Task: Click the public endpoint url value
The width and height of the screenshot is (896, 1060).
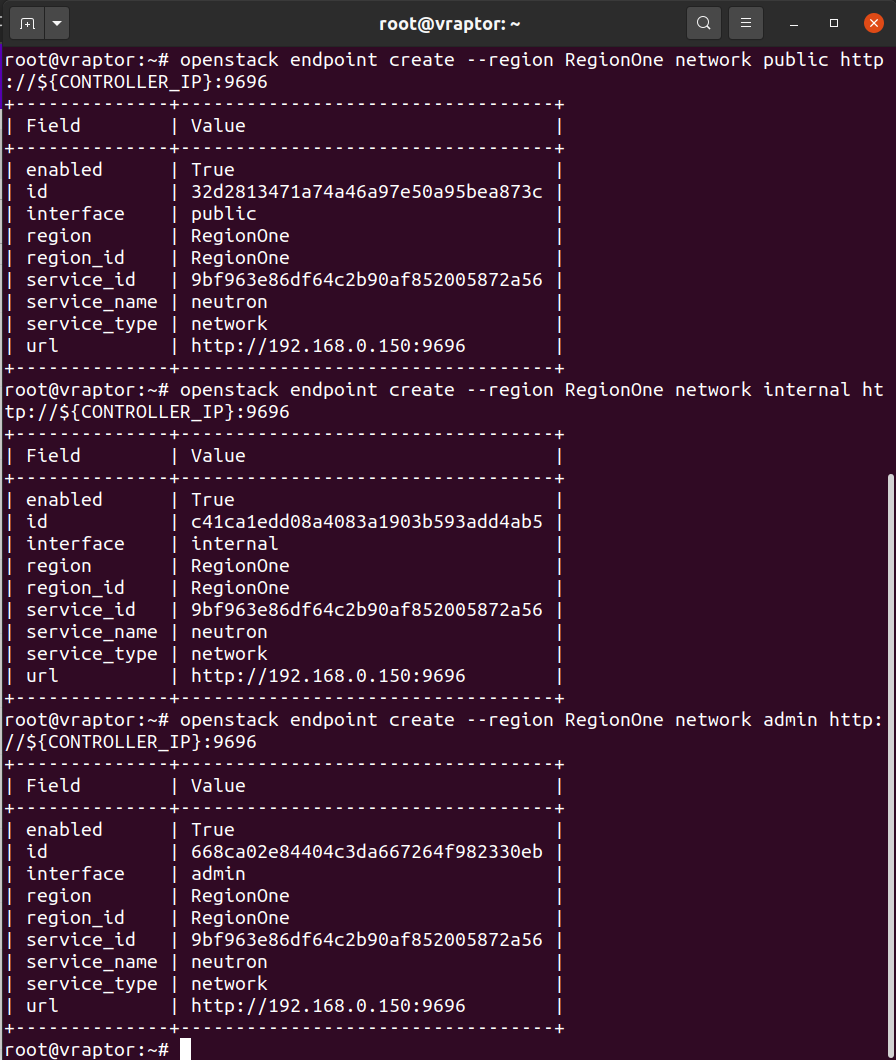Action: tap(328, 346)
